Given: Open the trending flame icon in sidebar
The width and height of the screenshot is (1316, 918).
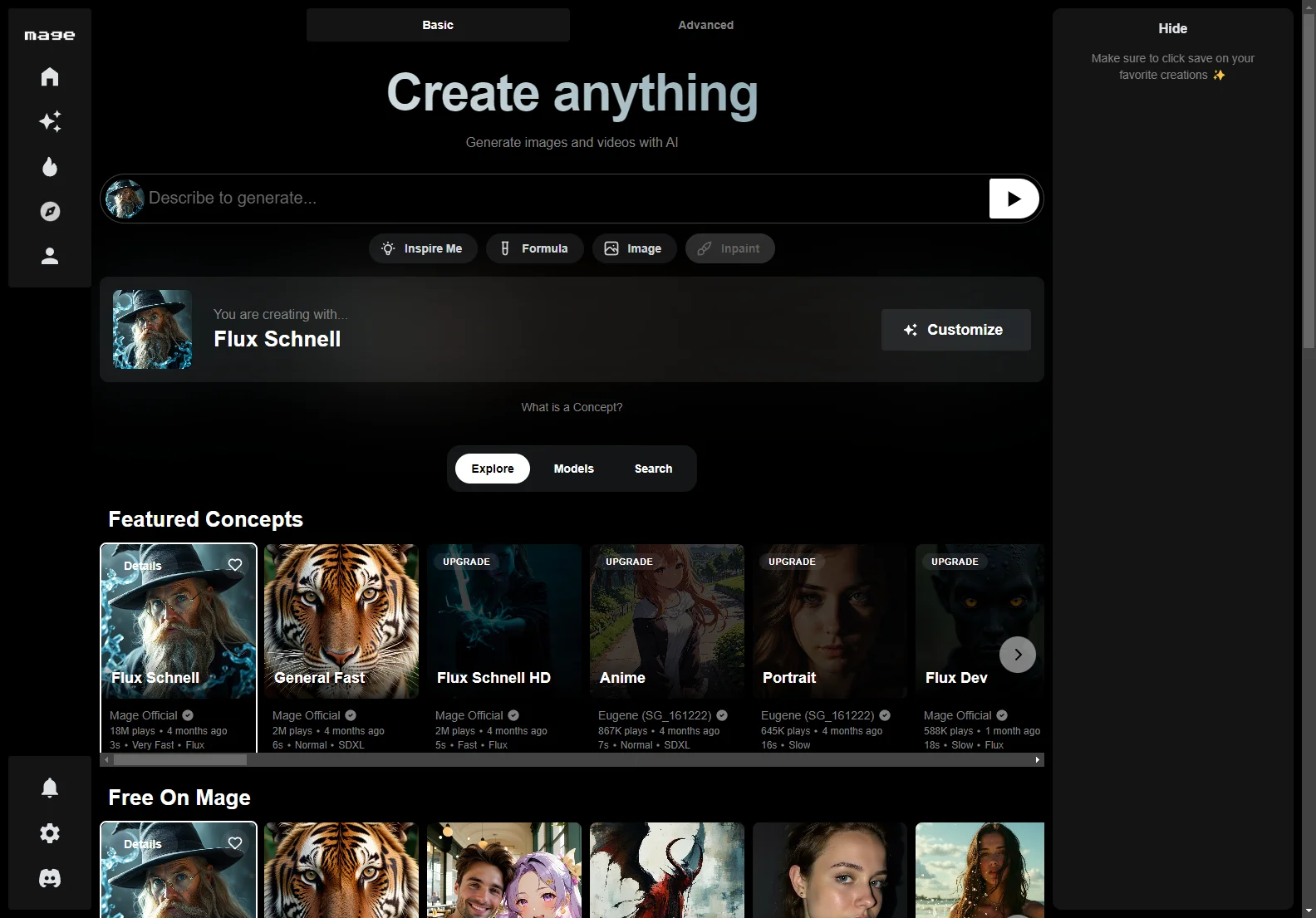Looking at the screenshot, I should 50,166.
